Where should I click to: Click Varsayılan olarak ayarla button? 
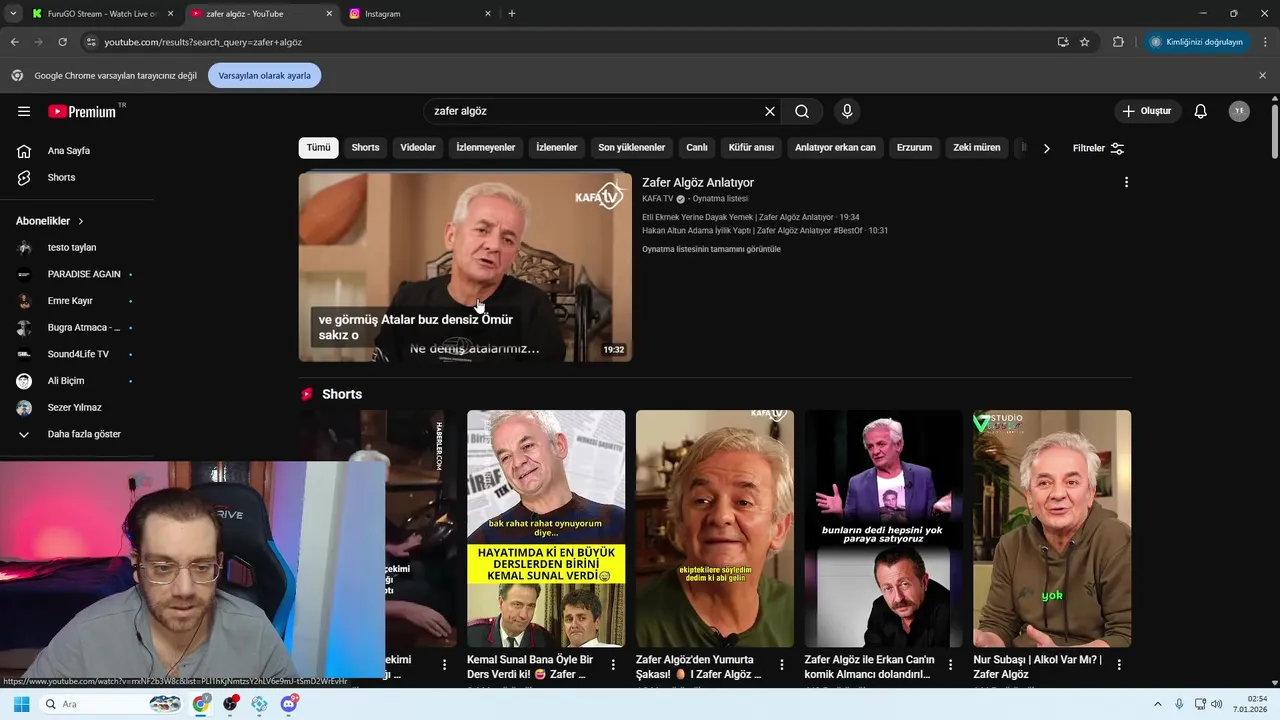pos(264,75)
